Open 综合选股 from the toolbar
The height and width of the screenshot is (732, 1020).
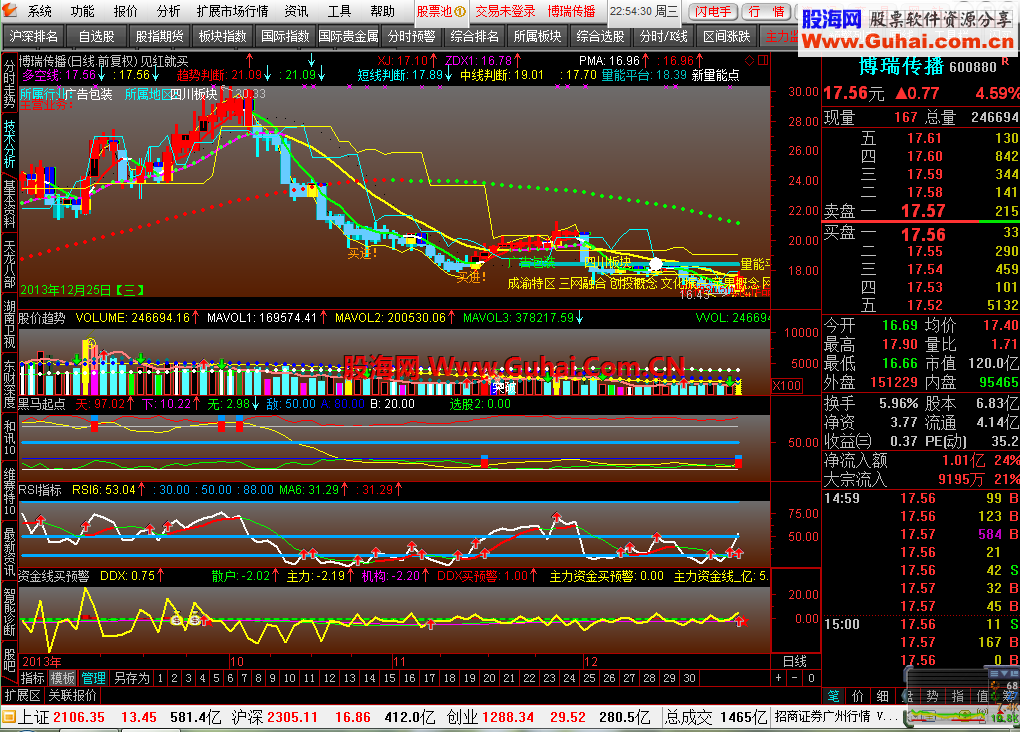(600, 36)
